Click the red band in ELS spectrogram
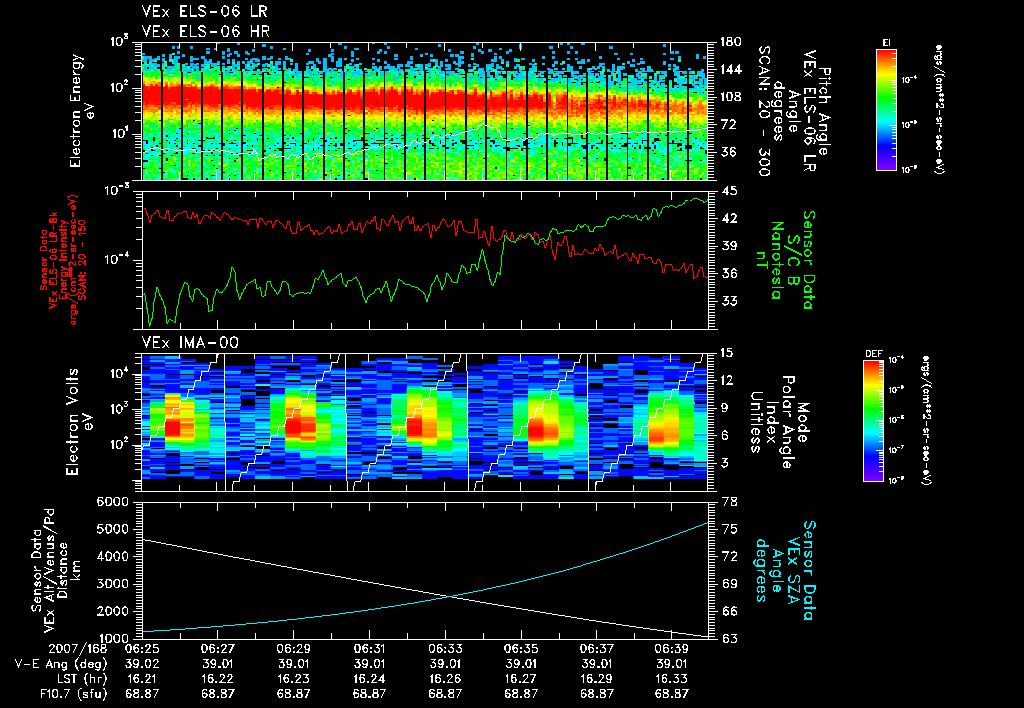 (x=424, y=98)
